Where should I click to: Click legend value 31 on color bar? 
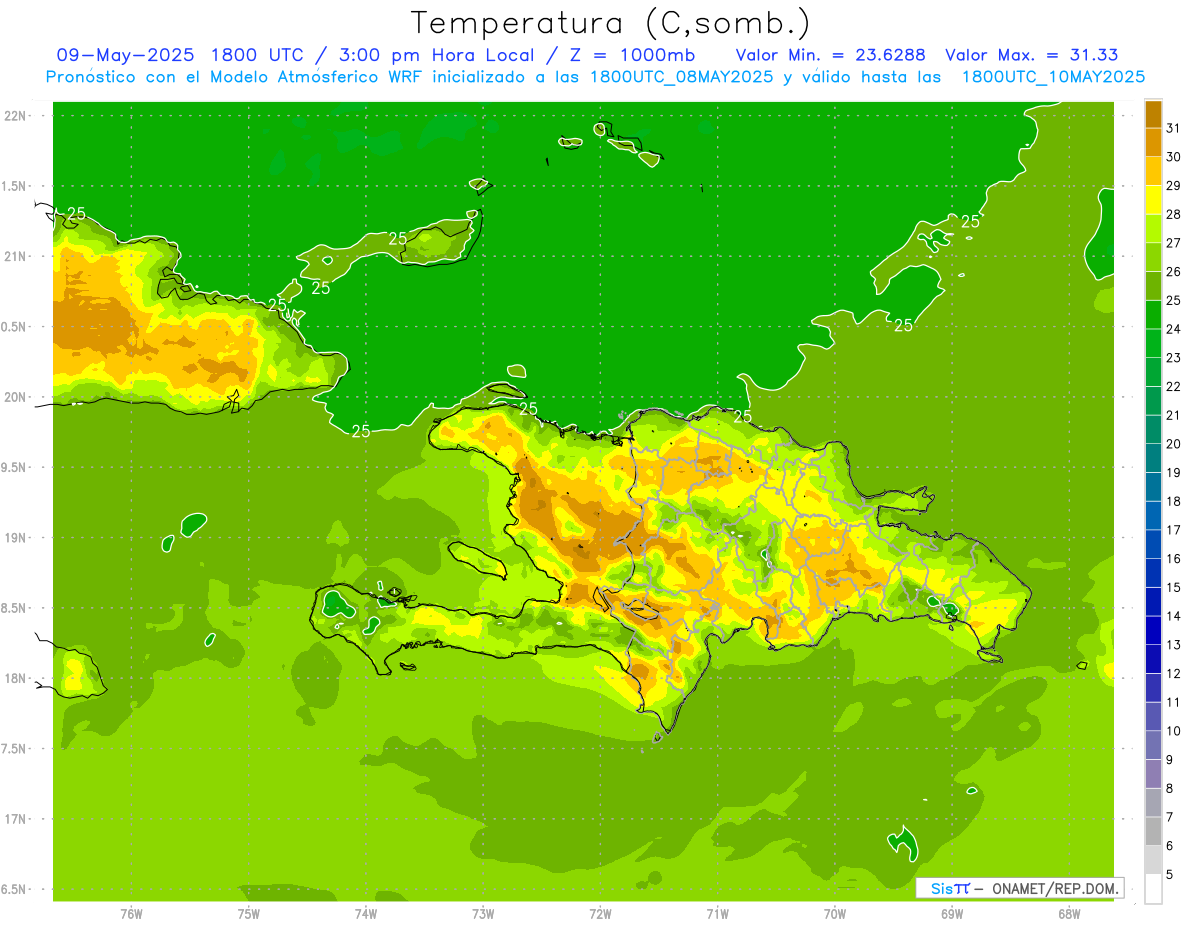(x=1174, y=129)
